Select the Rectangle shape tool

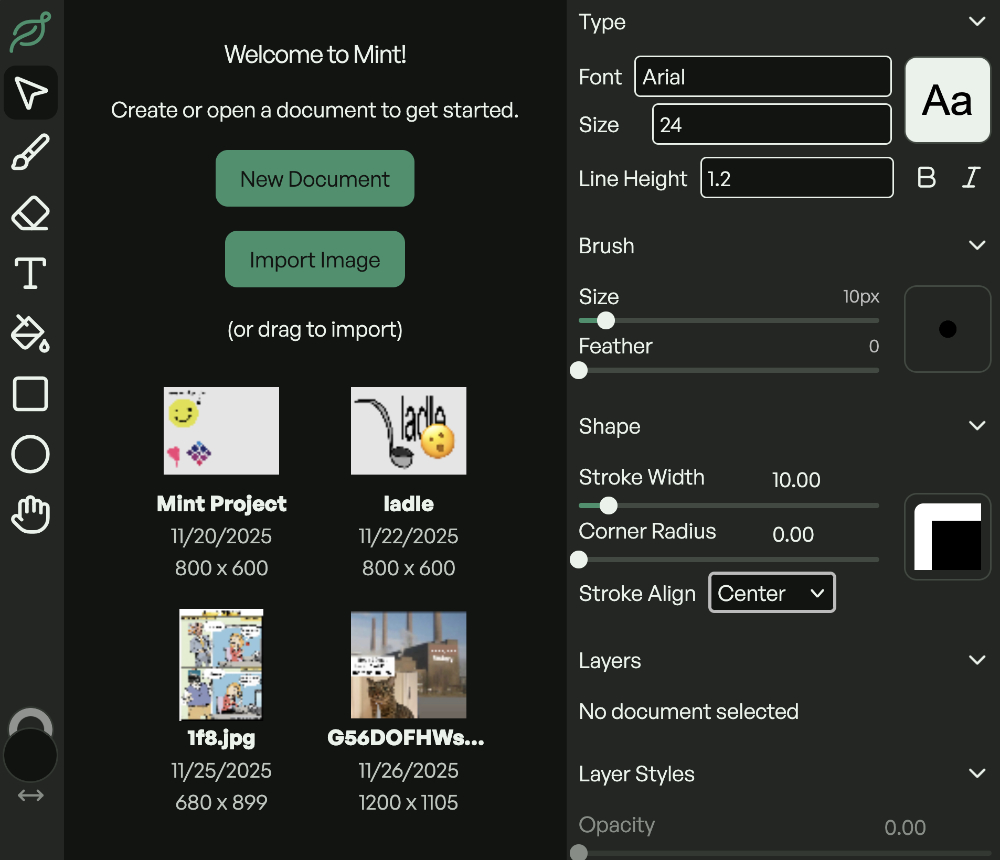pyautogui.click(x=30, y=394)
